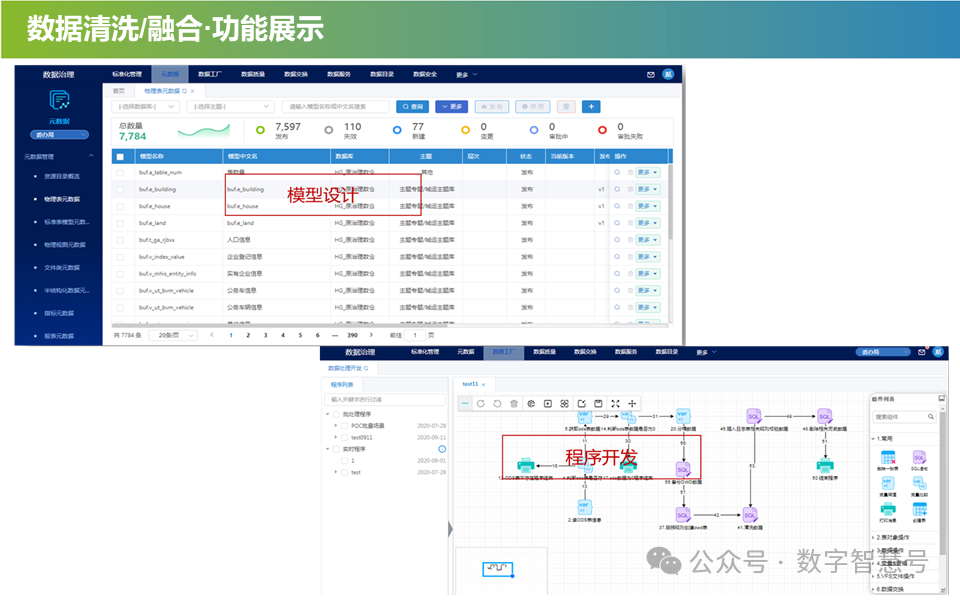
Task: Click the view icon in the buf.a_table_num row
Action: [x=617, y=172]
